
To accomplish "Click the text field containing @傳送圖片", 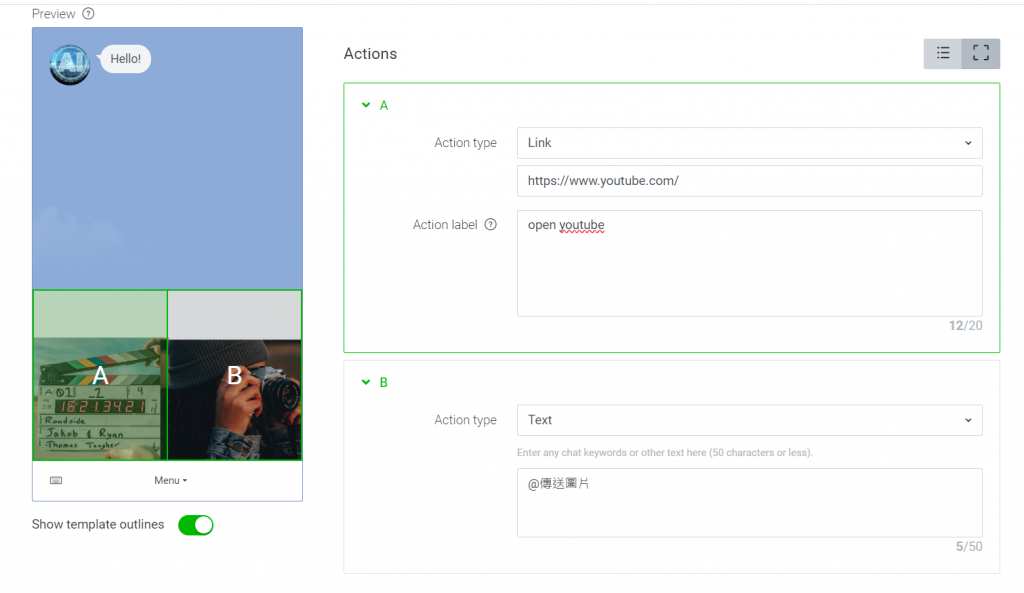I will point(750,503).
